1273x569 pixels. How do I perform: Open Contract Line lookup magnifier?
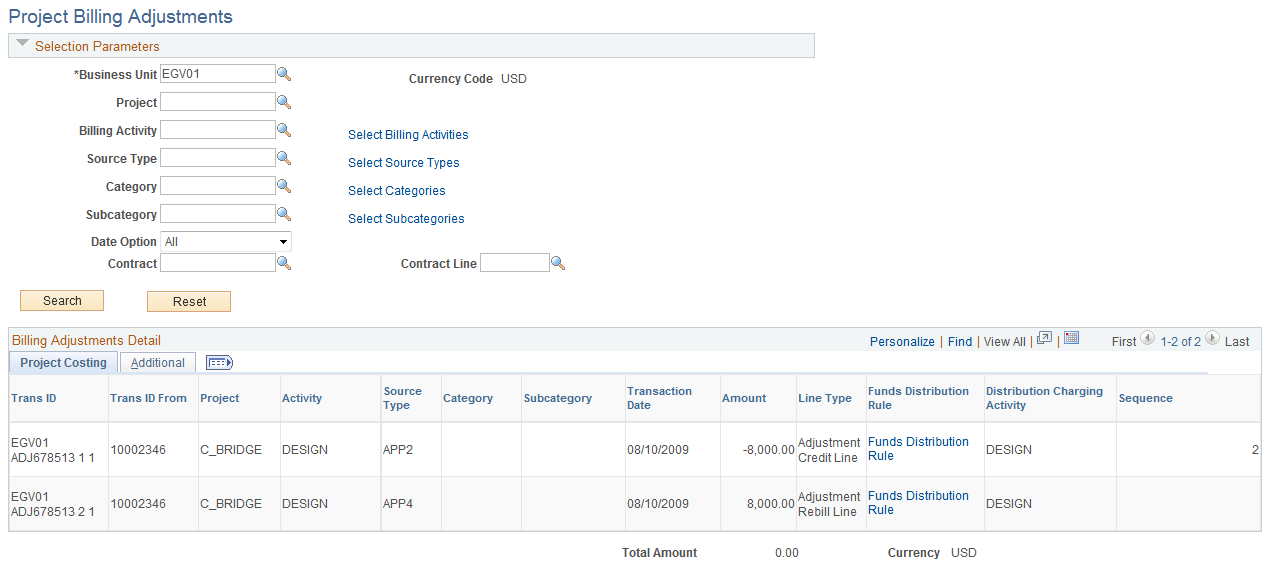[x=559, y=263]
